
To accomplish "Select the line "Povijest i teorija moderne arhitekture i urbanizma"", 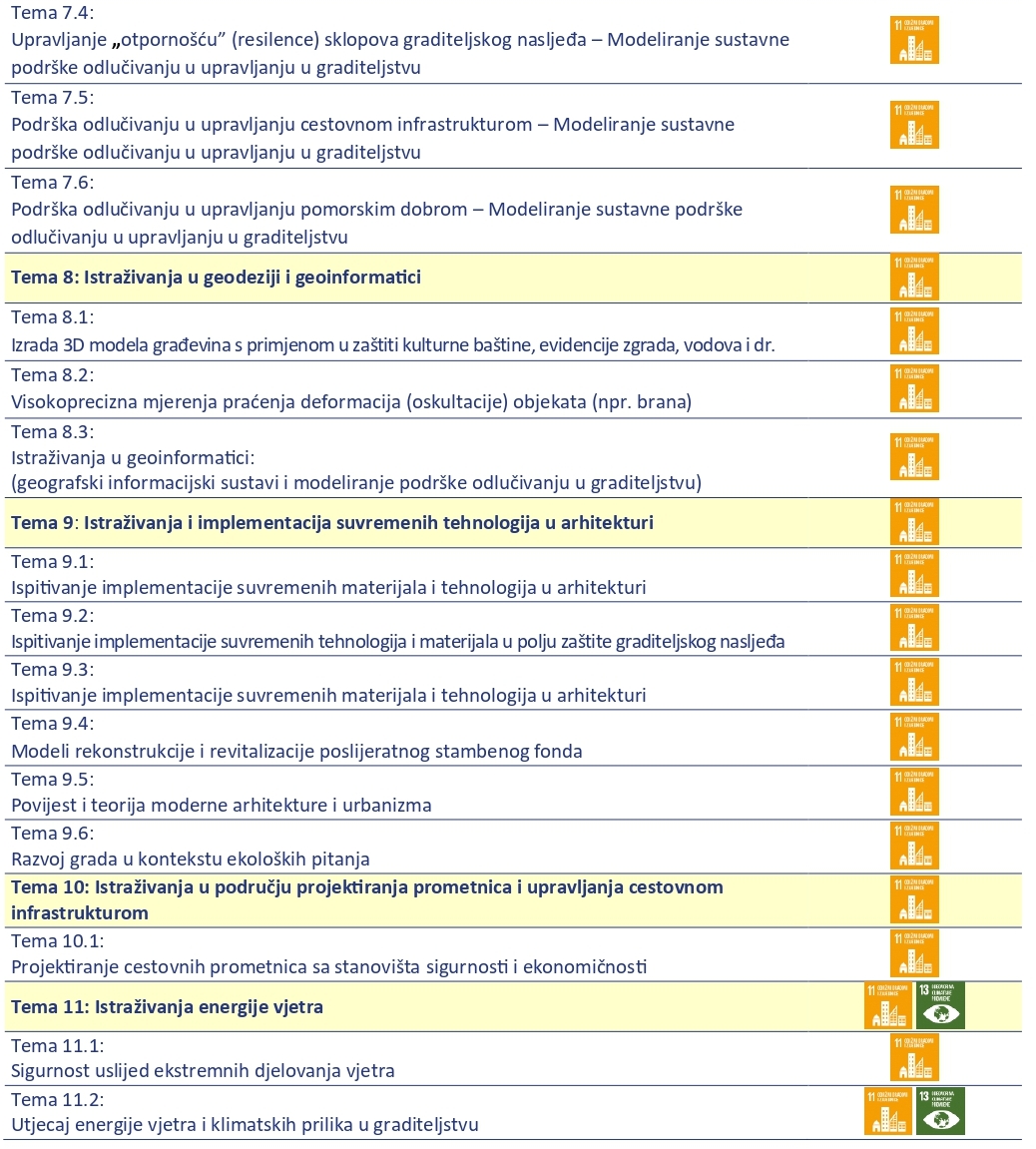I will click(222, 805).
